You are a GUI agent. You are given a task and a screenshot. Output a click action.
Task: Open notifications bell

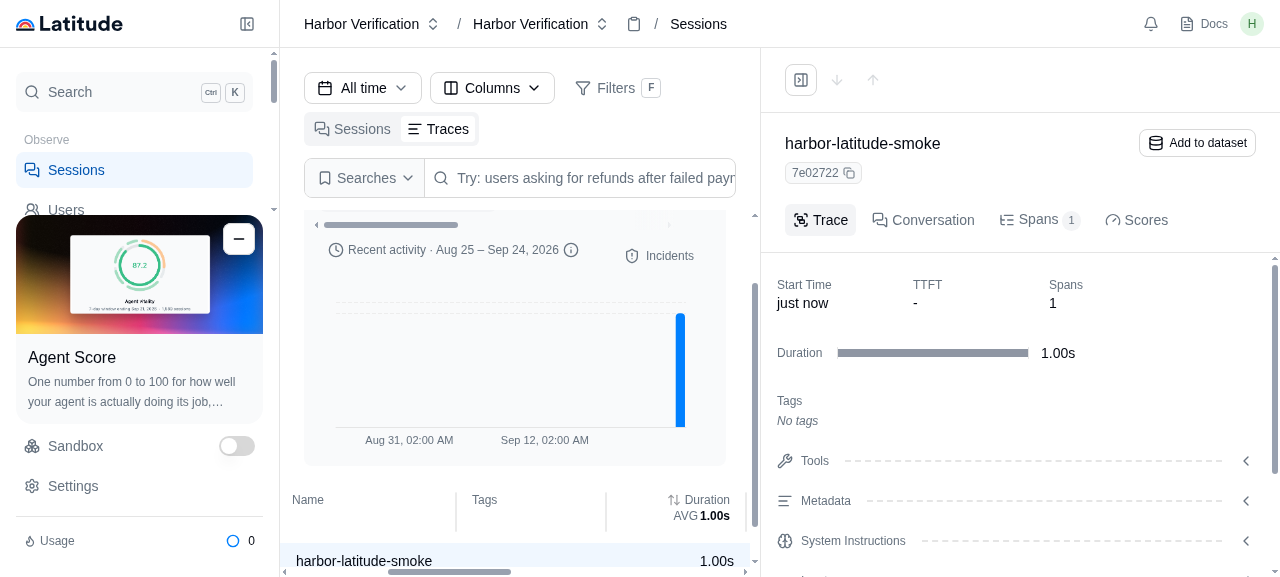1151,24
